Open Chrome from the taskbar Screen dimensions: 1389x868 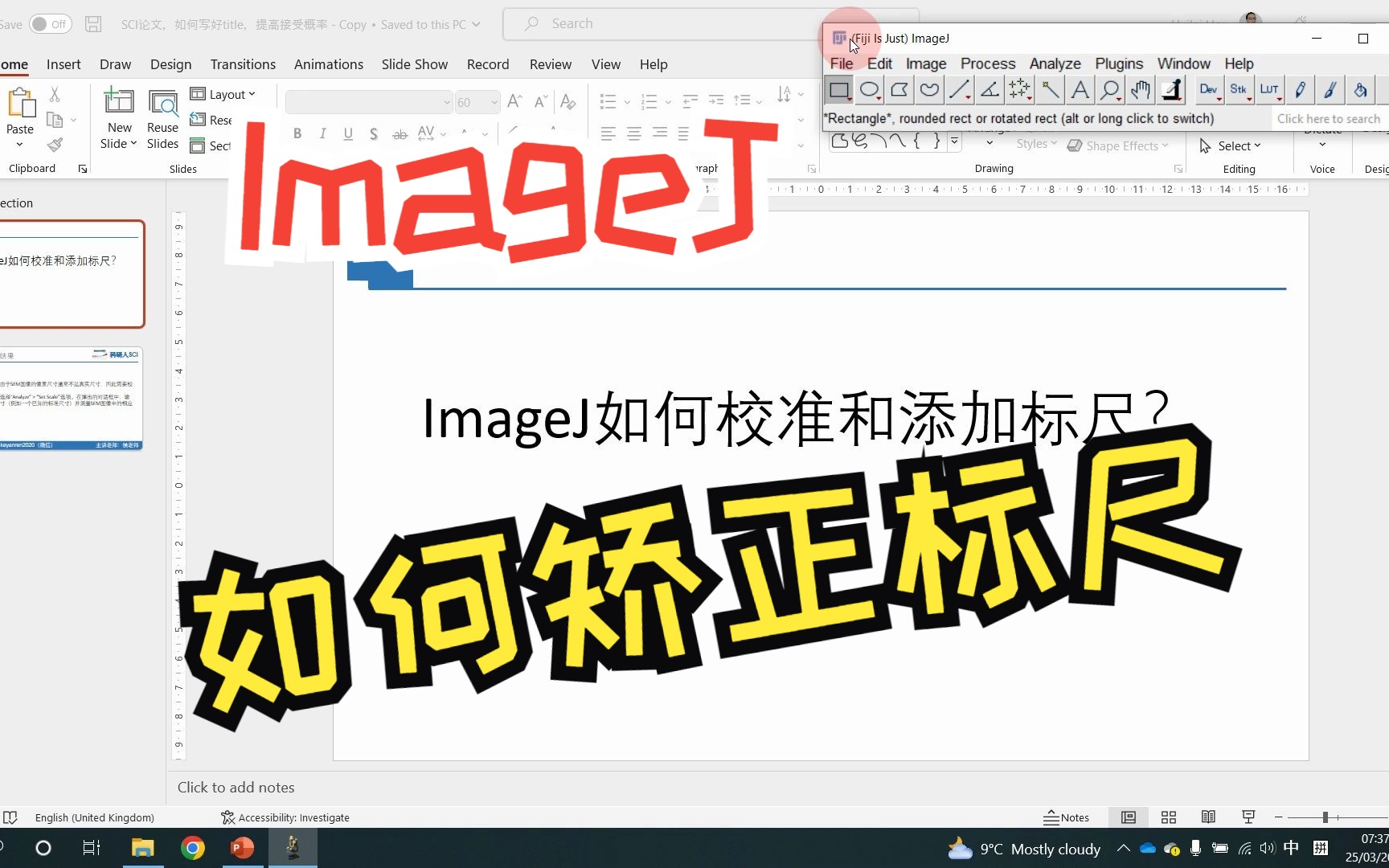(192, 848)
